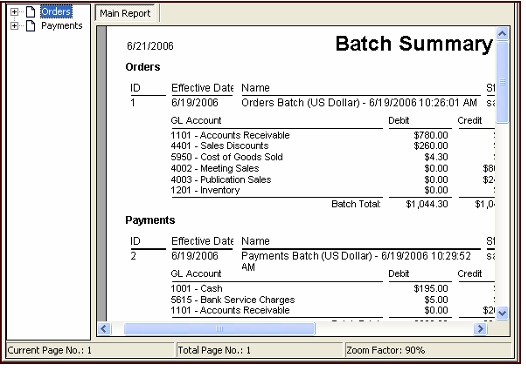Click the report date 6/21/2006
The height and width of the screenshot is (379, 526).
[x=150, y=46]
